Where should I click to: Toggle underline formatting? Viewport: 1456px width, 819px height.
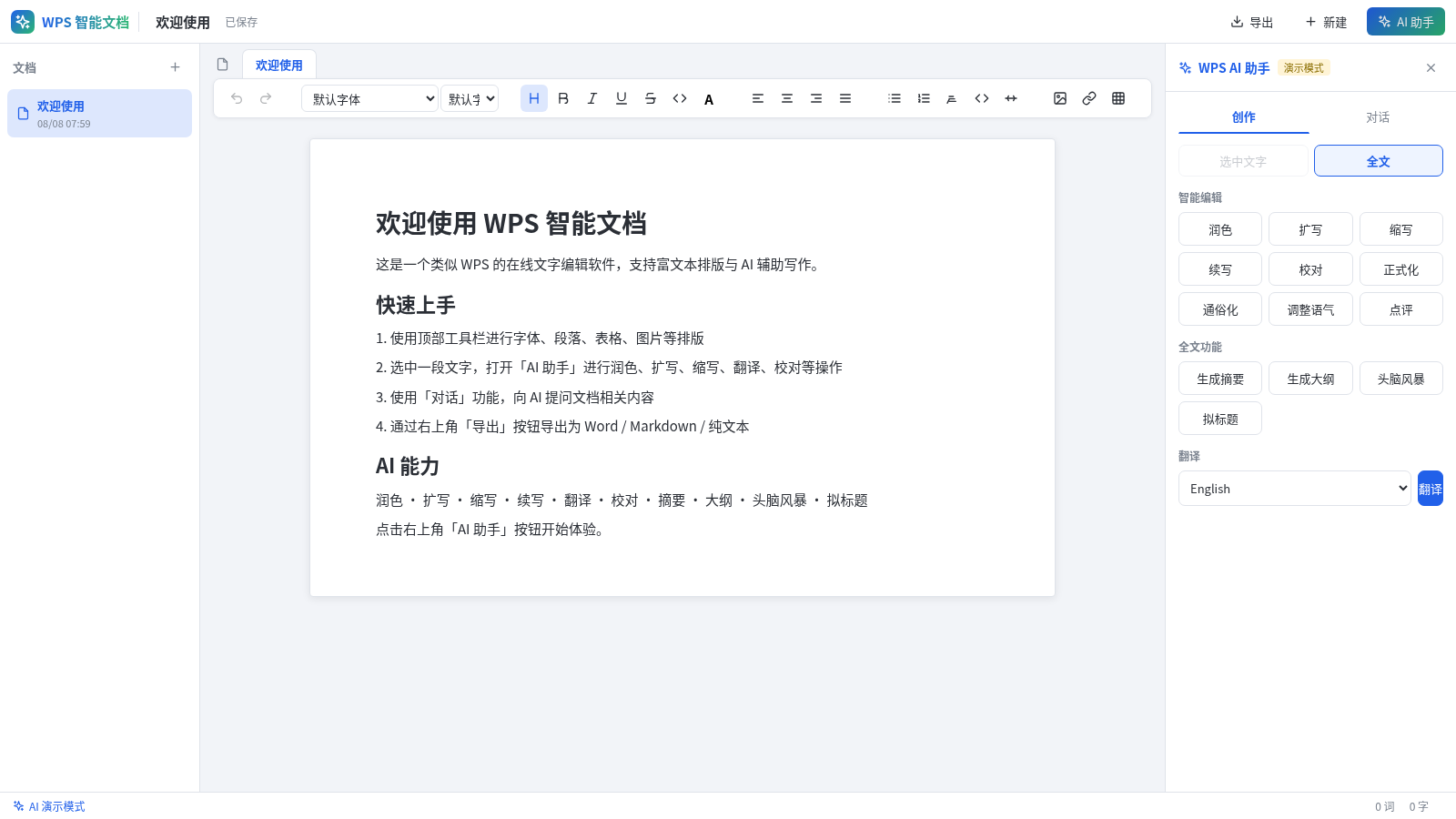tap(622, 98)
